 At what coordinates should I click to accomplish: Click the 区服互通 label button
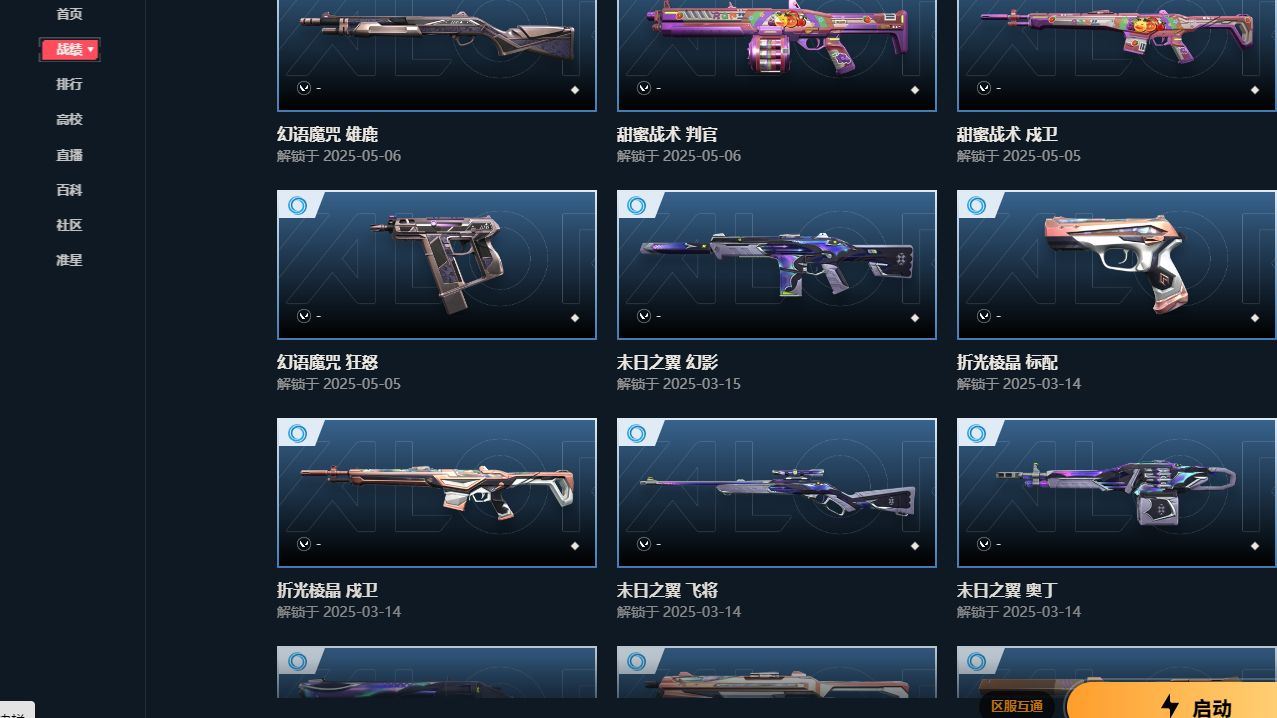1017,706
